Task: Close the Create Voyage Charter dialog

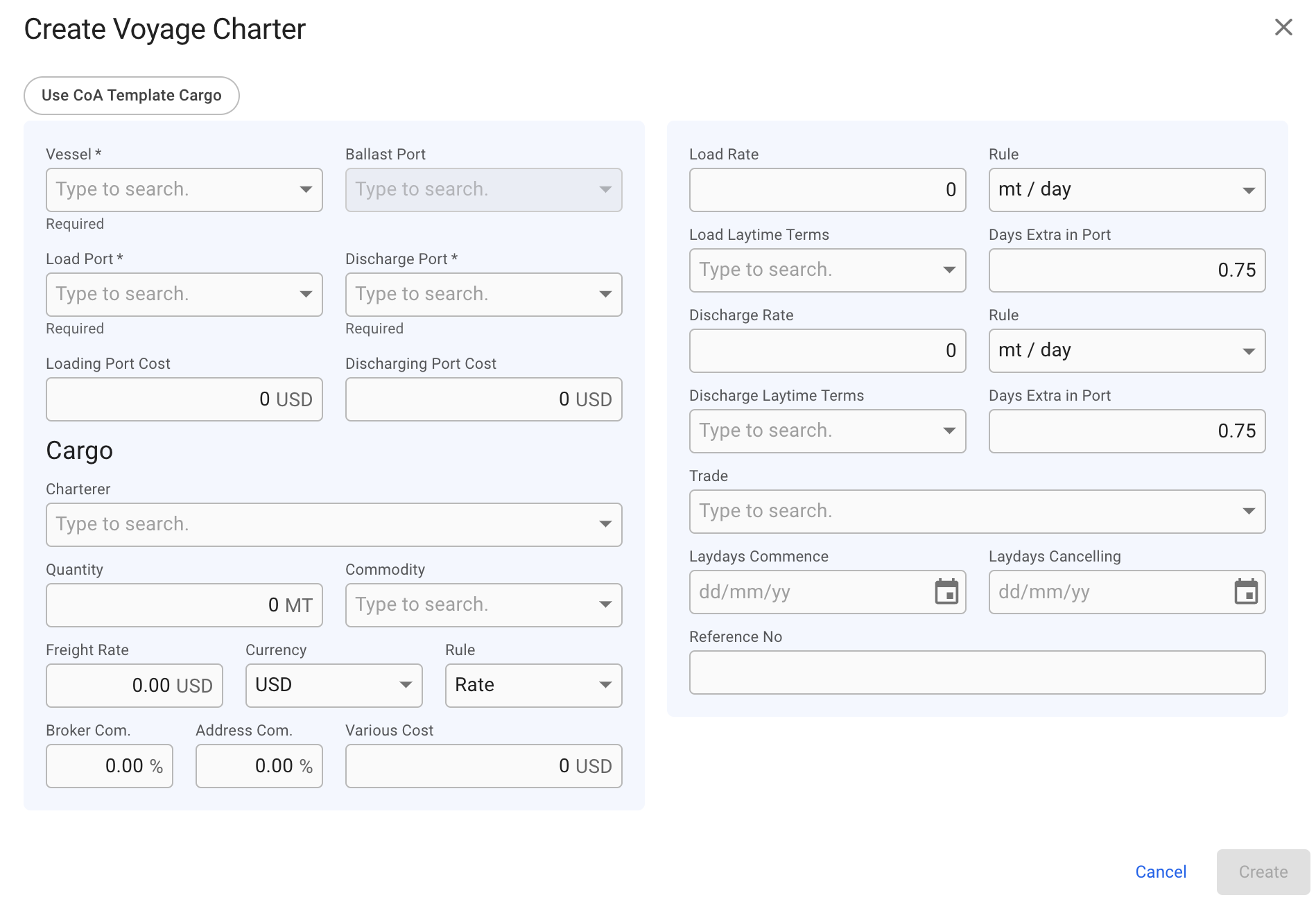Action: click(1283, 28)
